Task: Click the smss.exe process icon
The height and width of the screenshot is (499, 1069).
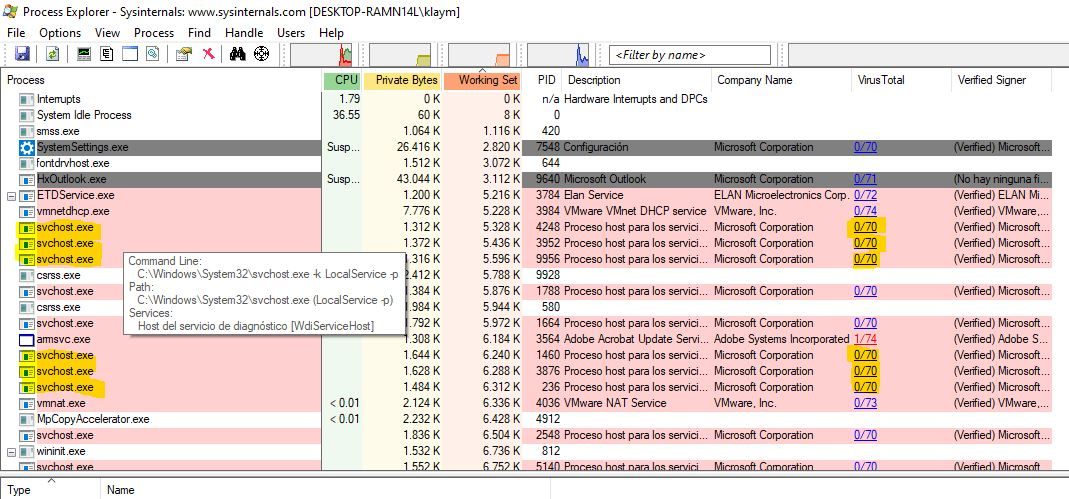Action: 27,132
